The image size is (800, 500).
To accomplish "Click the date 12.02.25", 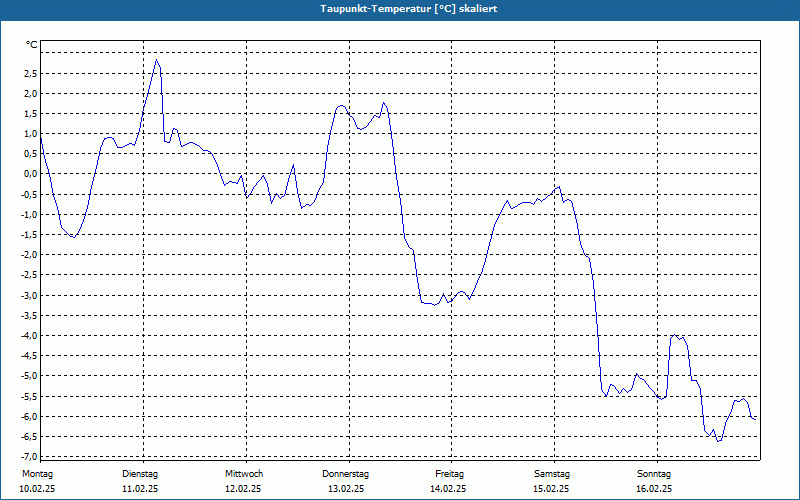I will (243, 489).
